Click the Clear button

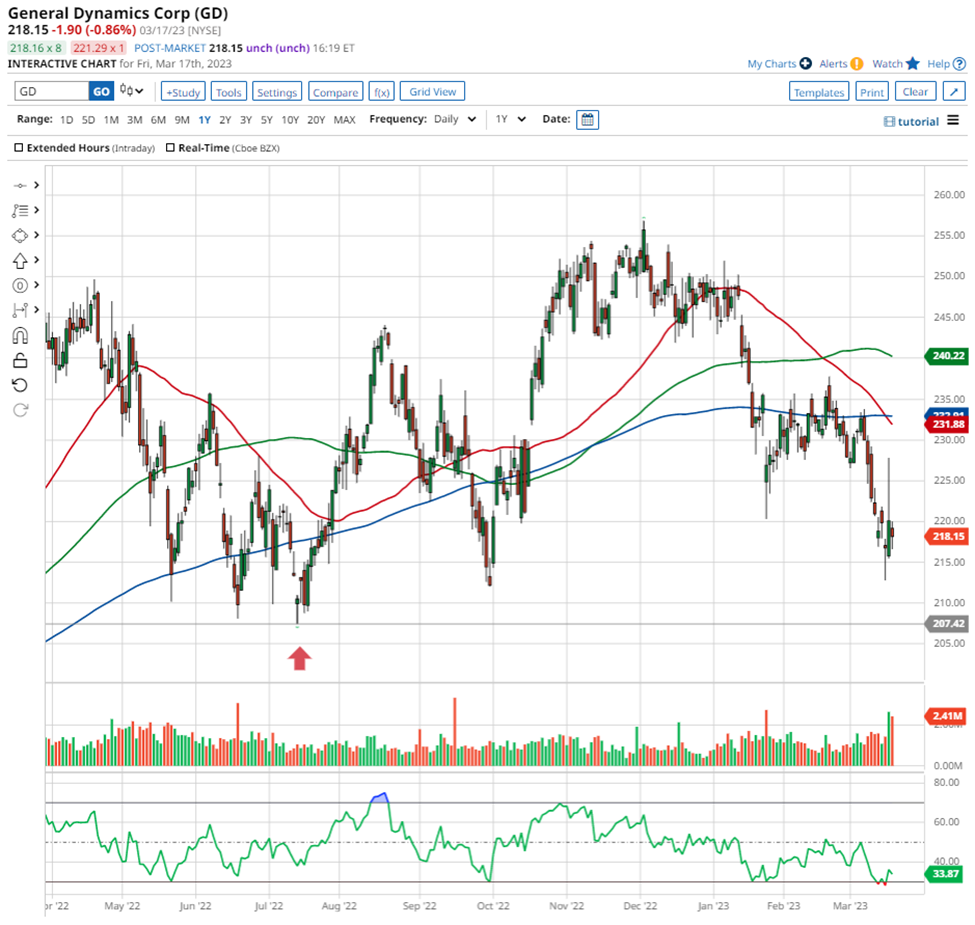tap(915, 92)
